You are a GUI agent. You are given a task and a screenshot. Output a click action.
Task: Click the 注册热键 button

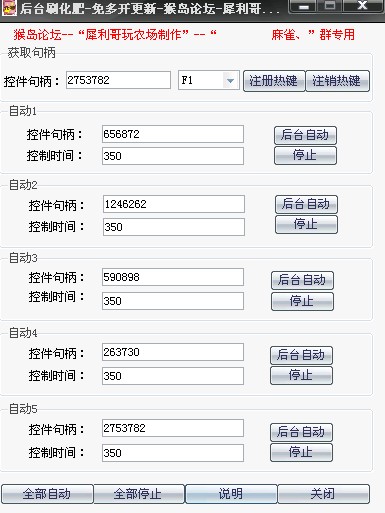[274, 81]
